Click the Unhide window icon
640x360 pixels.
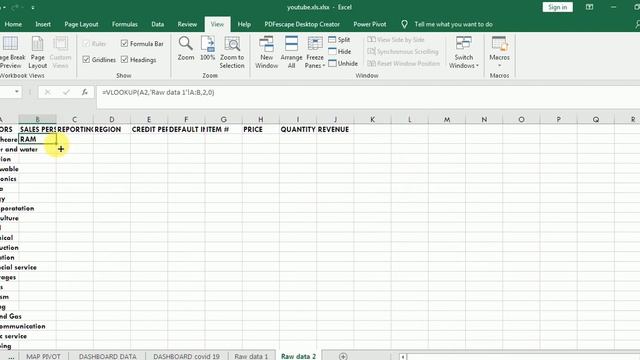332,63
